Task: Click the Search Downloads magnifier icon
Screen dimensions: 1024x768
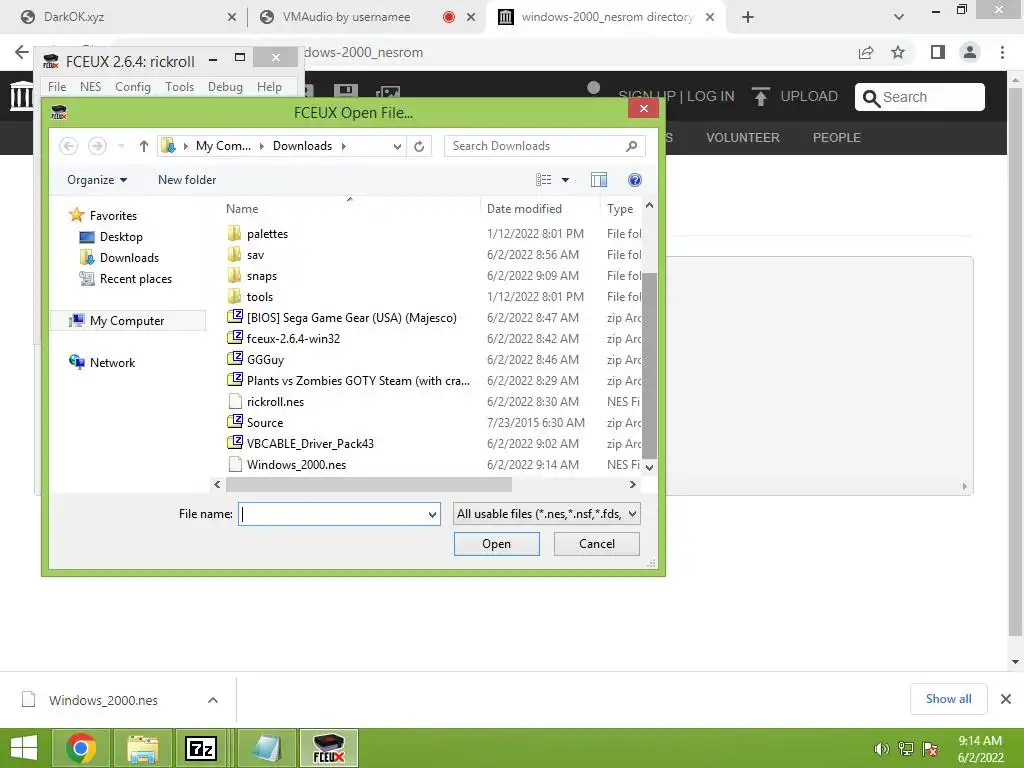Action: tap(632, 146)
